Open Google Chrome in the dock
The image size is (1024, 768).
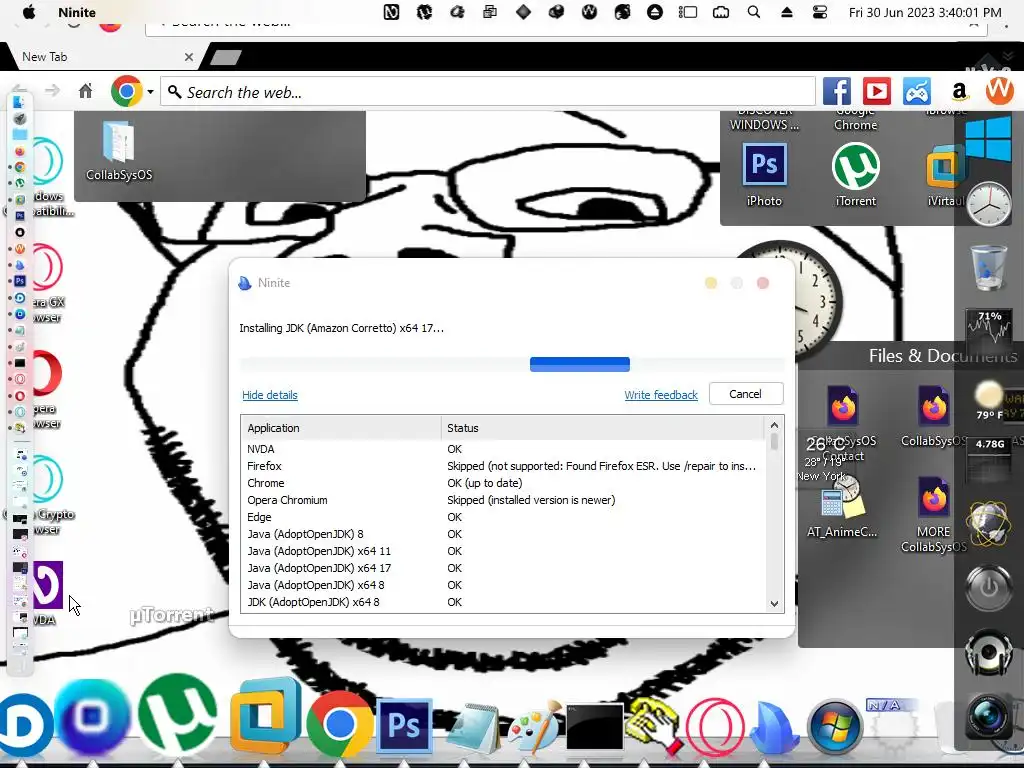(340, 724)
